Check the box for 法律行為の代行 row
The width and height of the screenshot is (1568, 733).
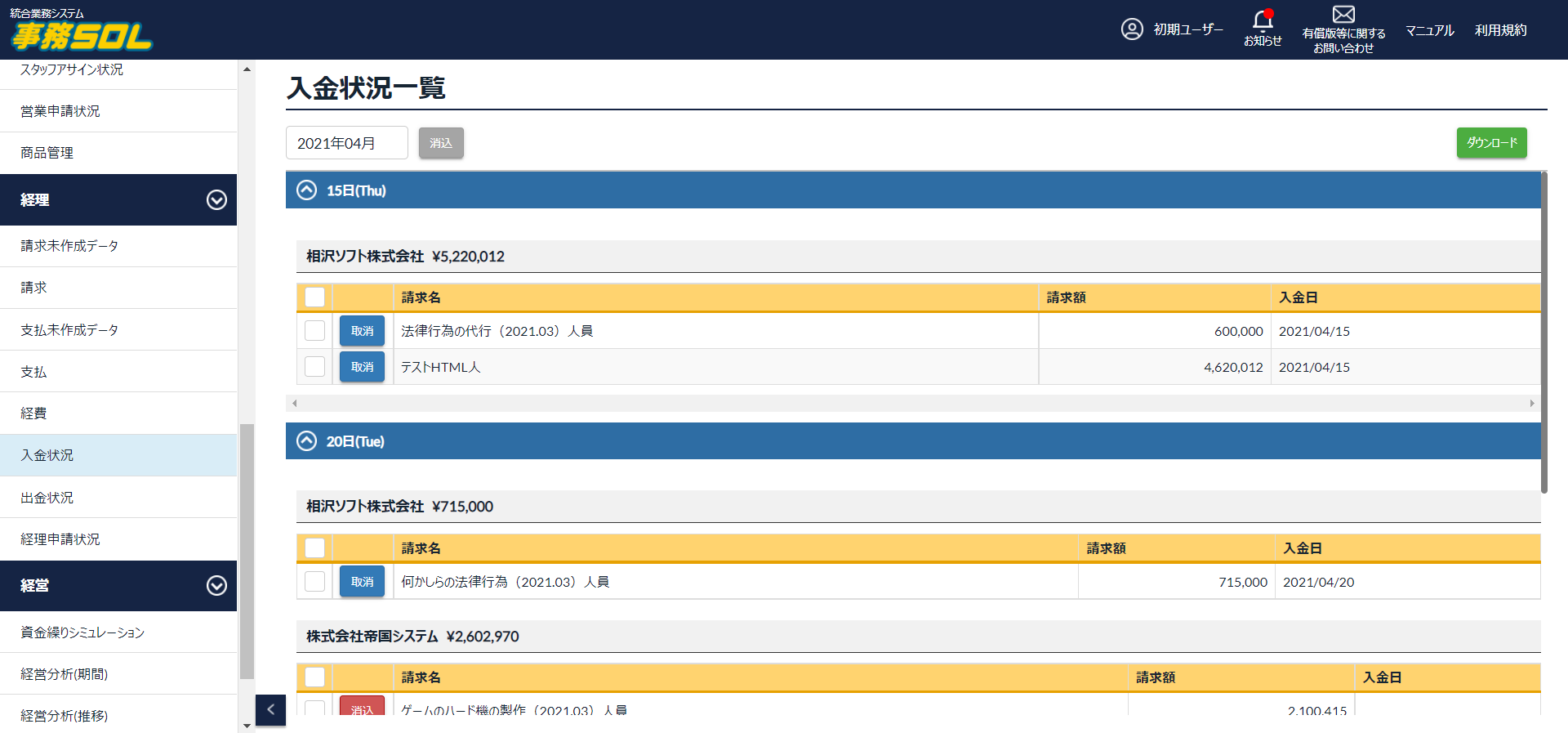pyautogui.click(x=314, y=331)
